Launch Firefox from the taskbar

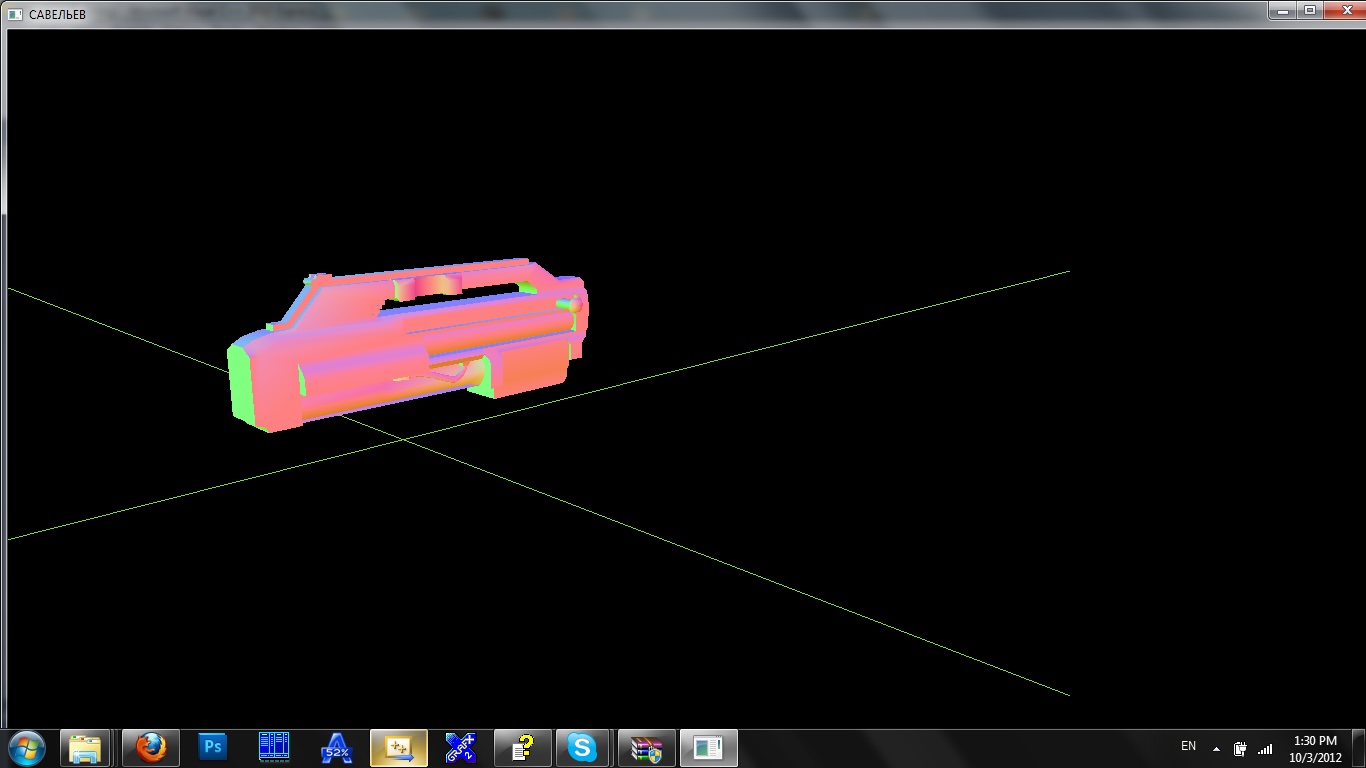pyautogui.click(x=151, y=748)
